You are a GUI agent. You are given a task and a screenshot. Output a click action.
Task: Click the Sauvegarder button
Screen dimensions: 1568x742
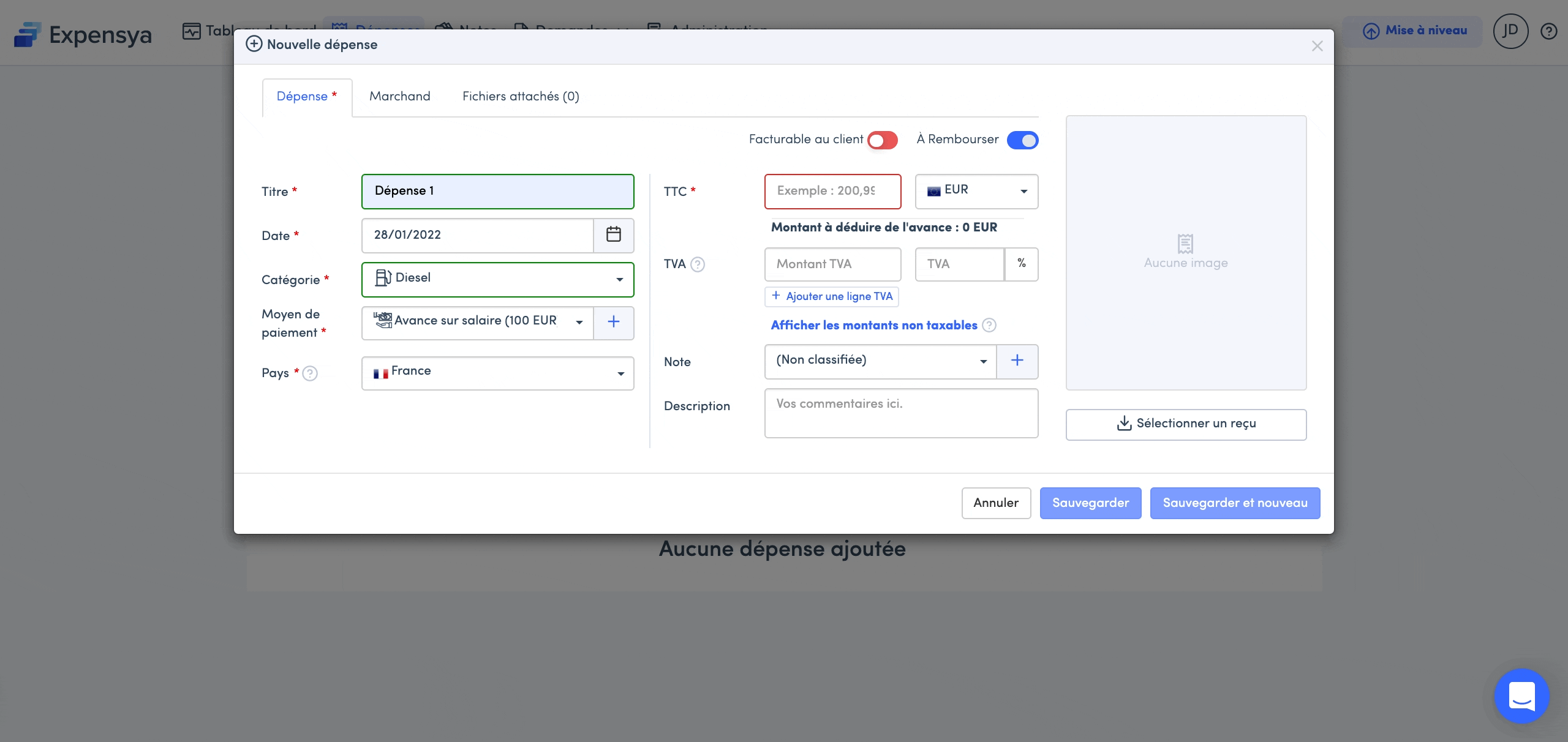click(x=1090, y=503)
